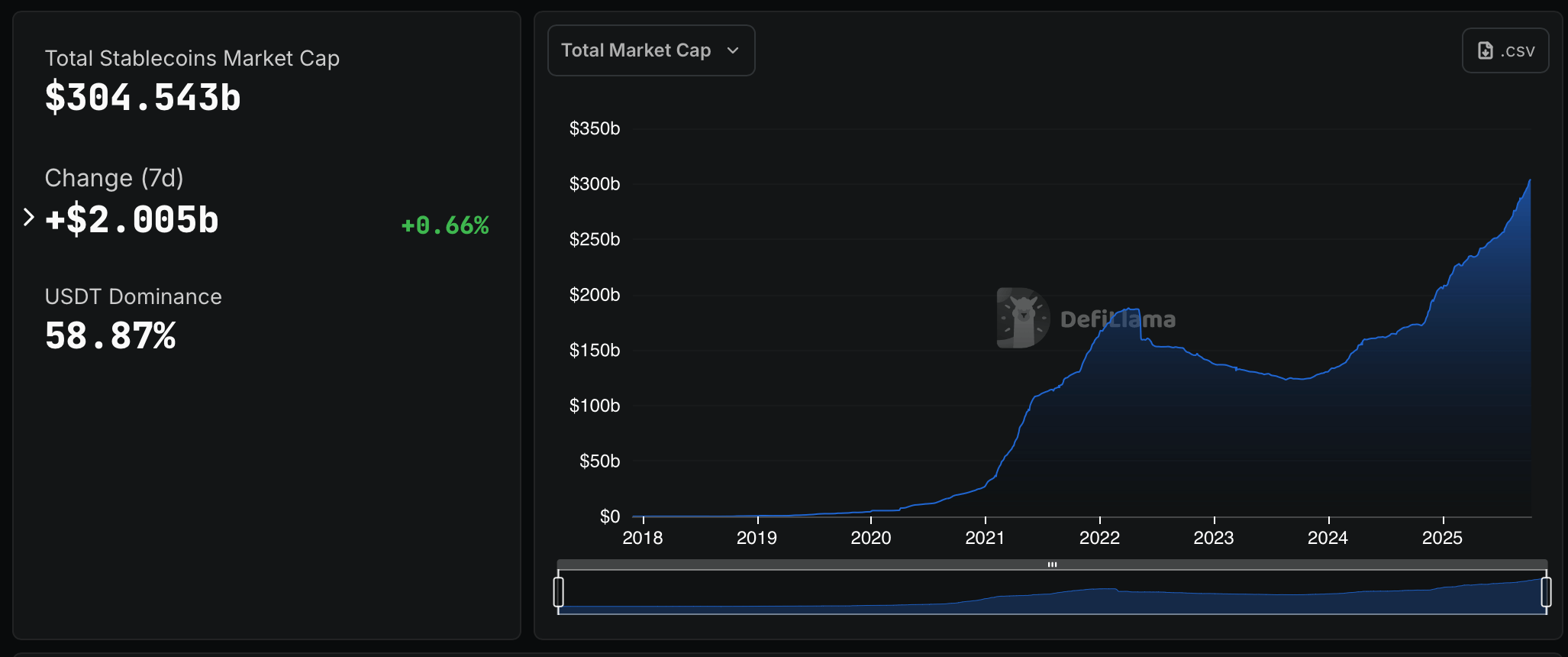Click the DefiLlama watermark text
1568x657 pixels.
coord(1118,319)
